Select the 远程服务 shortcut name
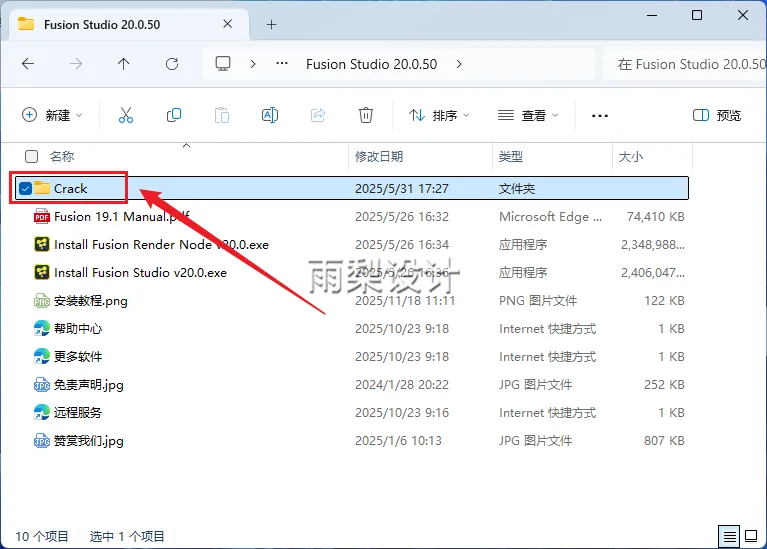This screenshot has width=767, height=549. pos(78,413)
